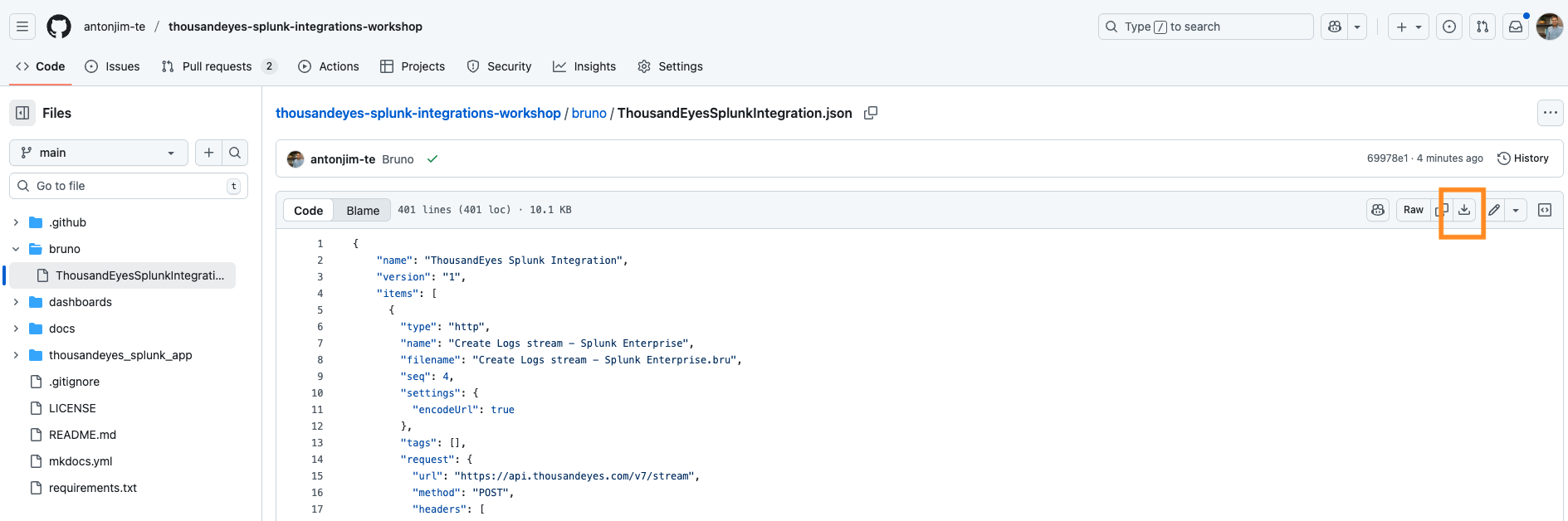Open README.md in the file tree
Screen dimensions: 1568x521
tap(82, 435)
